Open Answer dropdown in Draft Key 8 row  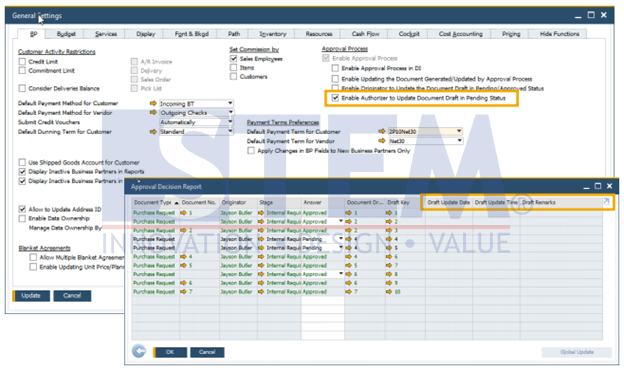341,273
